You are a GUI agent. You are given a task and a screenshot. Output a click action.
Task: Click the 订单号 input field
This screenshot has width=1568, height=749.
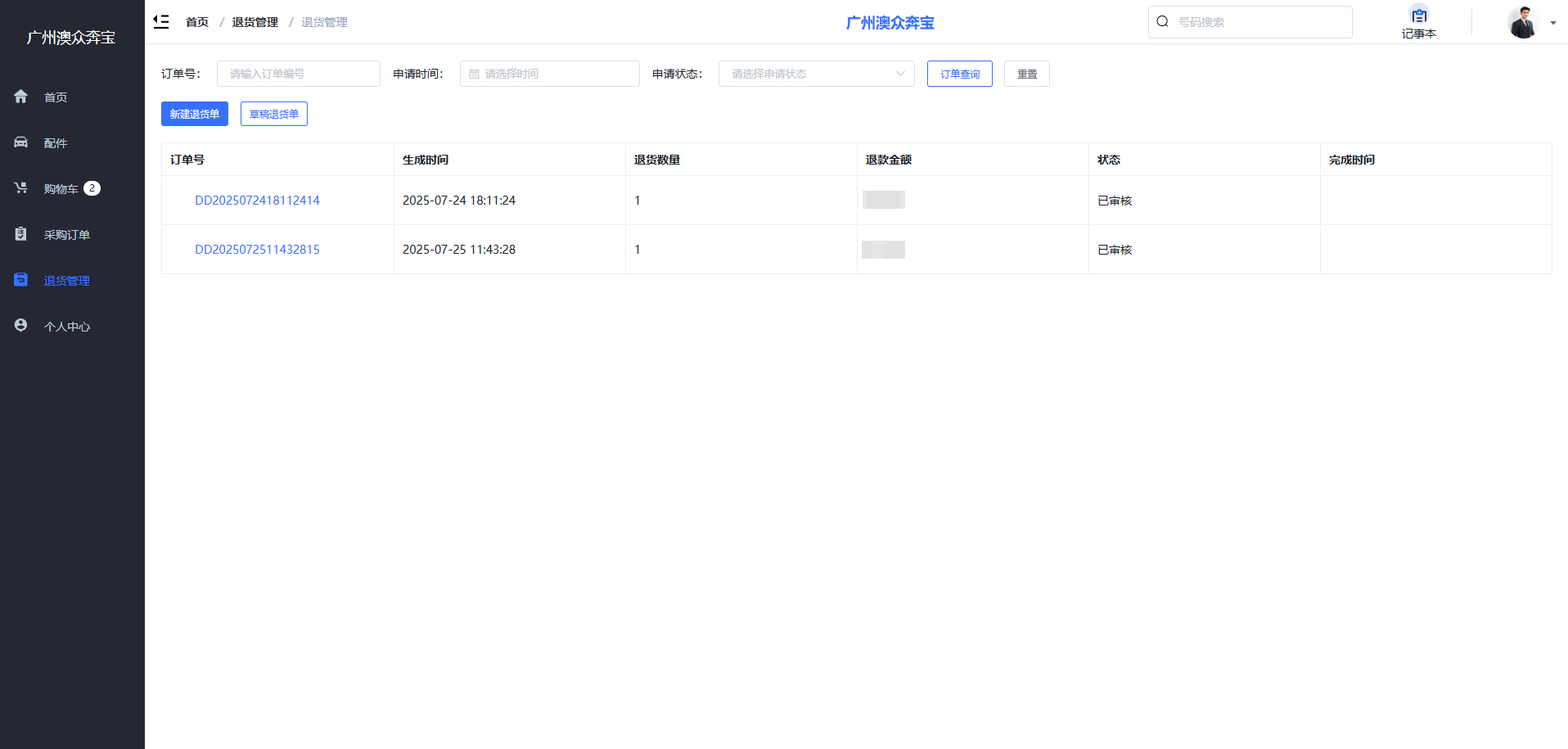pyautogui.click(x=298, y=74)
